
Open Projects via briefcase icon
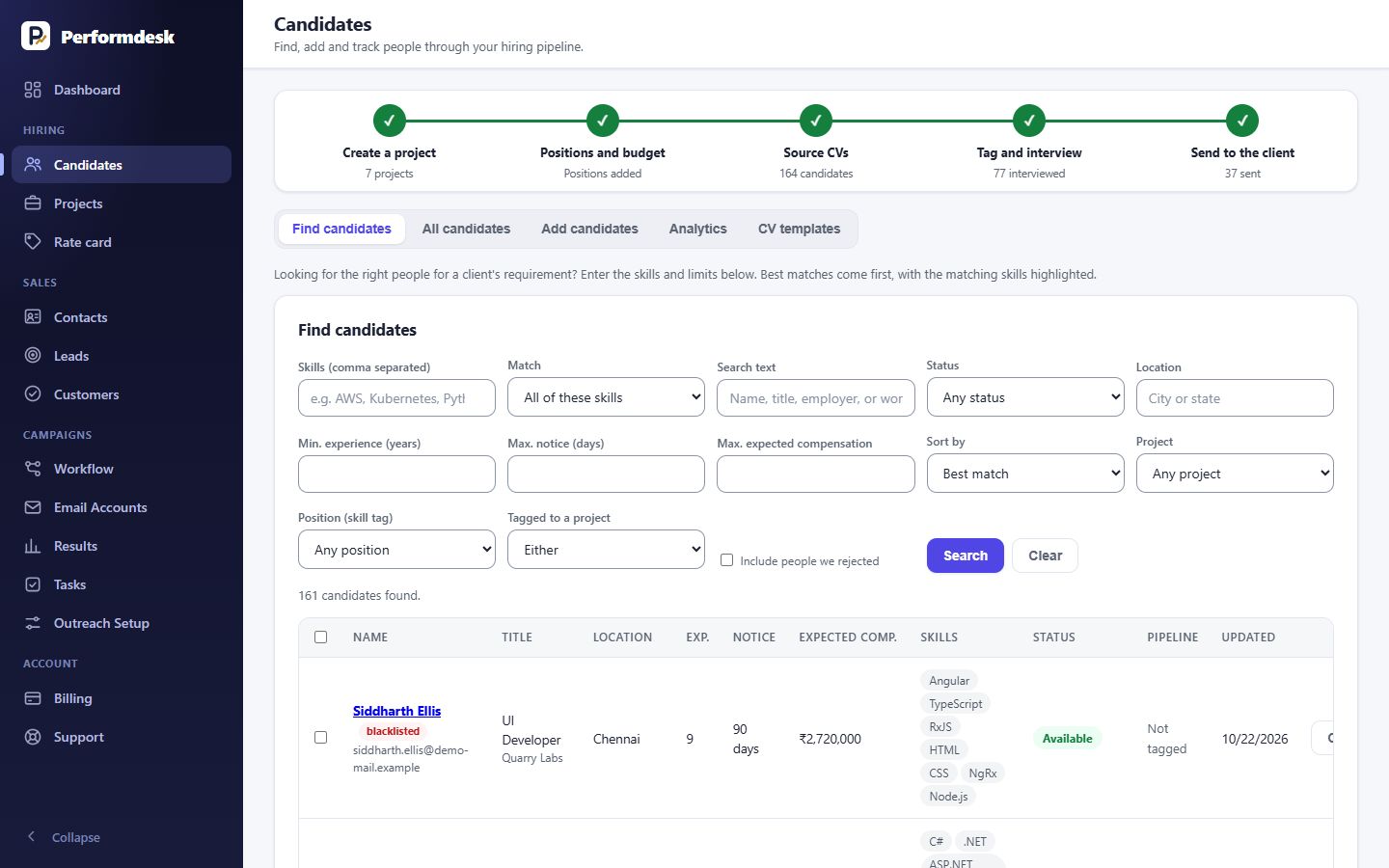click(x=33, y=203)
